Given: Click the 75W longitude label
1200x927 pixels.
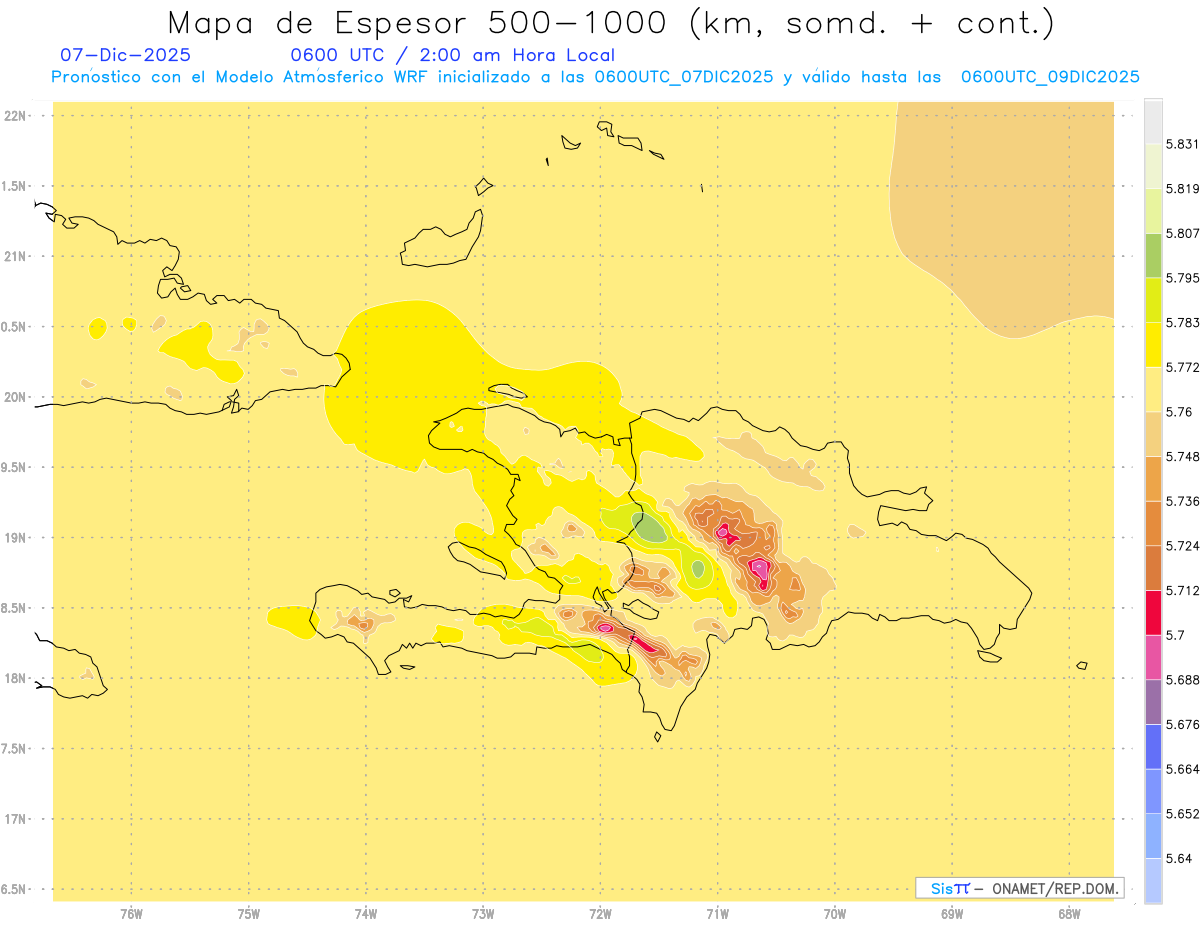Looking at the screenshot, I should click(x=249, y=914).
